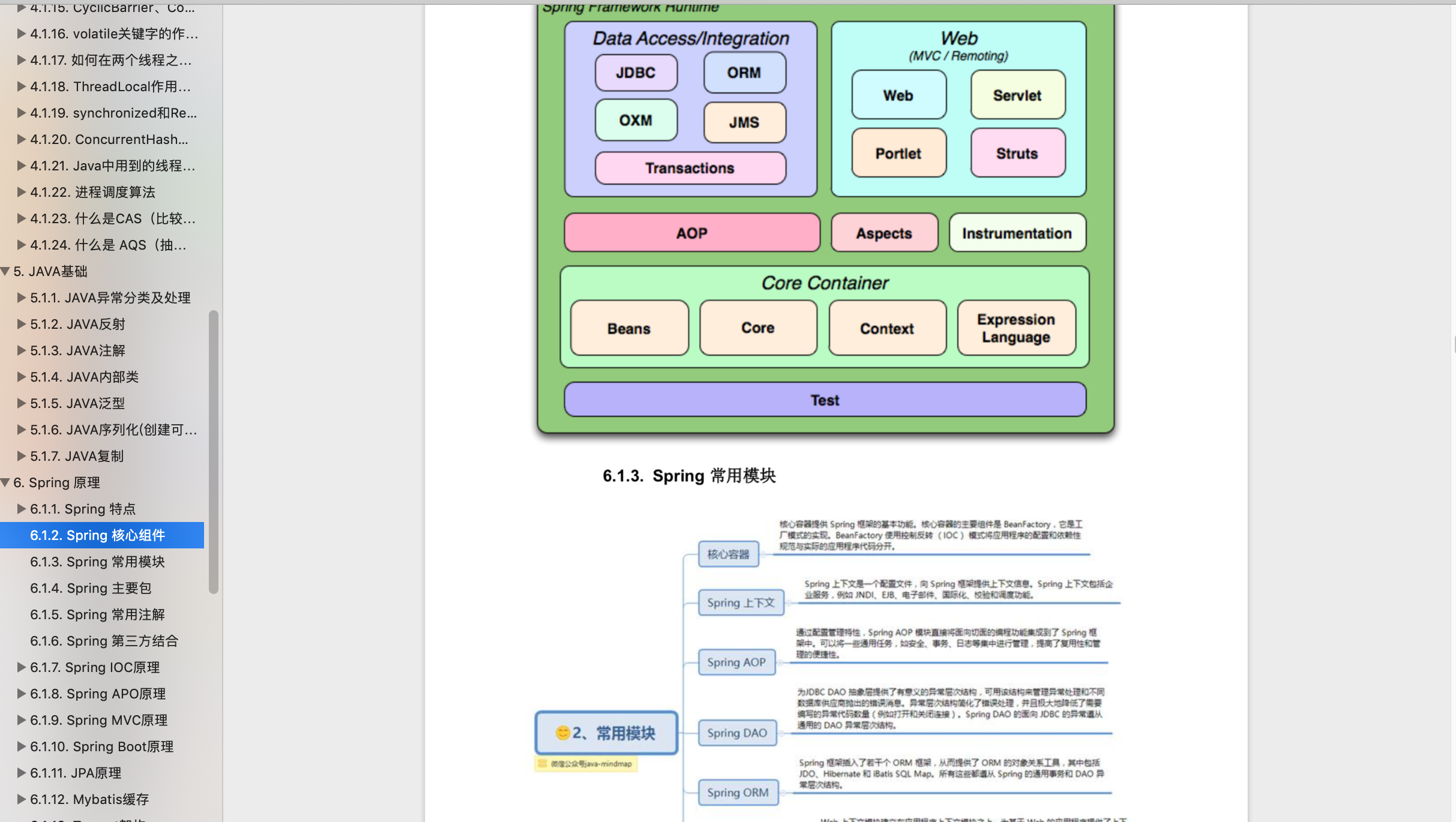1456x822 pixels.
Task: Expand the 5.1.2 JAVA反射 triangle
Action: [21, 324]
